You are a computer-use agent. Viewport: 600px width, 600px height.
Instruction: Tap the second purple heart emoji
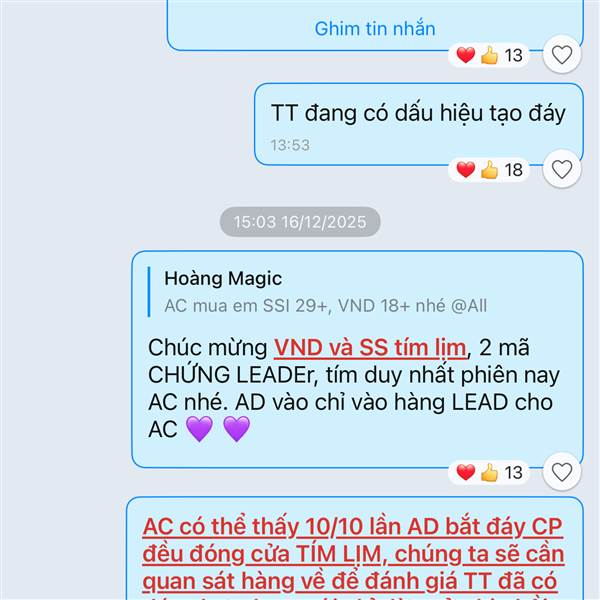click(x=236, y=429)
